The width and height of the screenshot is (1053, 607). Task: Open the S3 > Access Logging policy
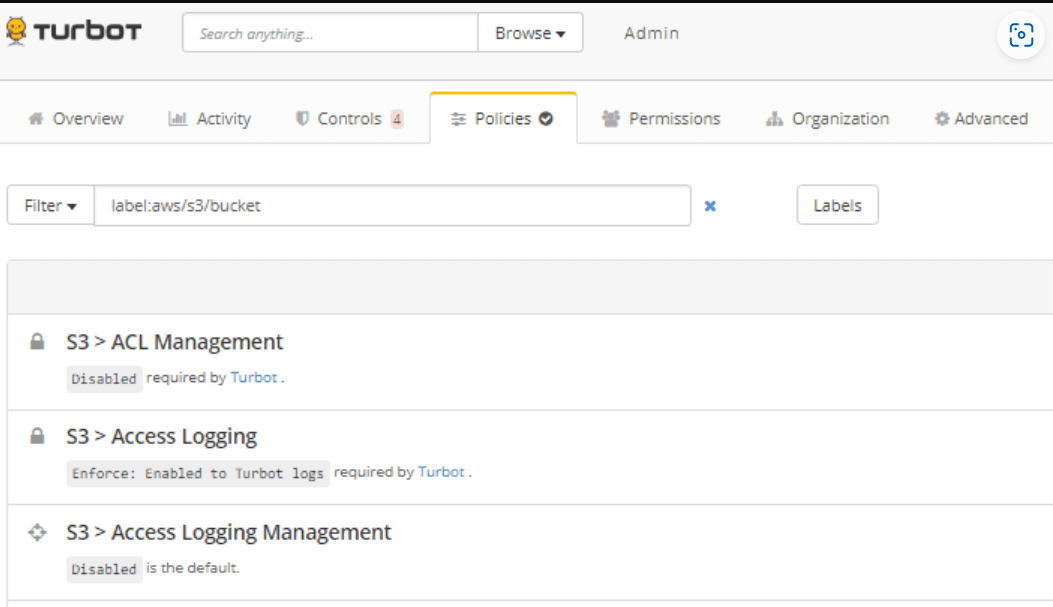tap(161, 436)
